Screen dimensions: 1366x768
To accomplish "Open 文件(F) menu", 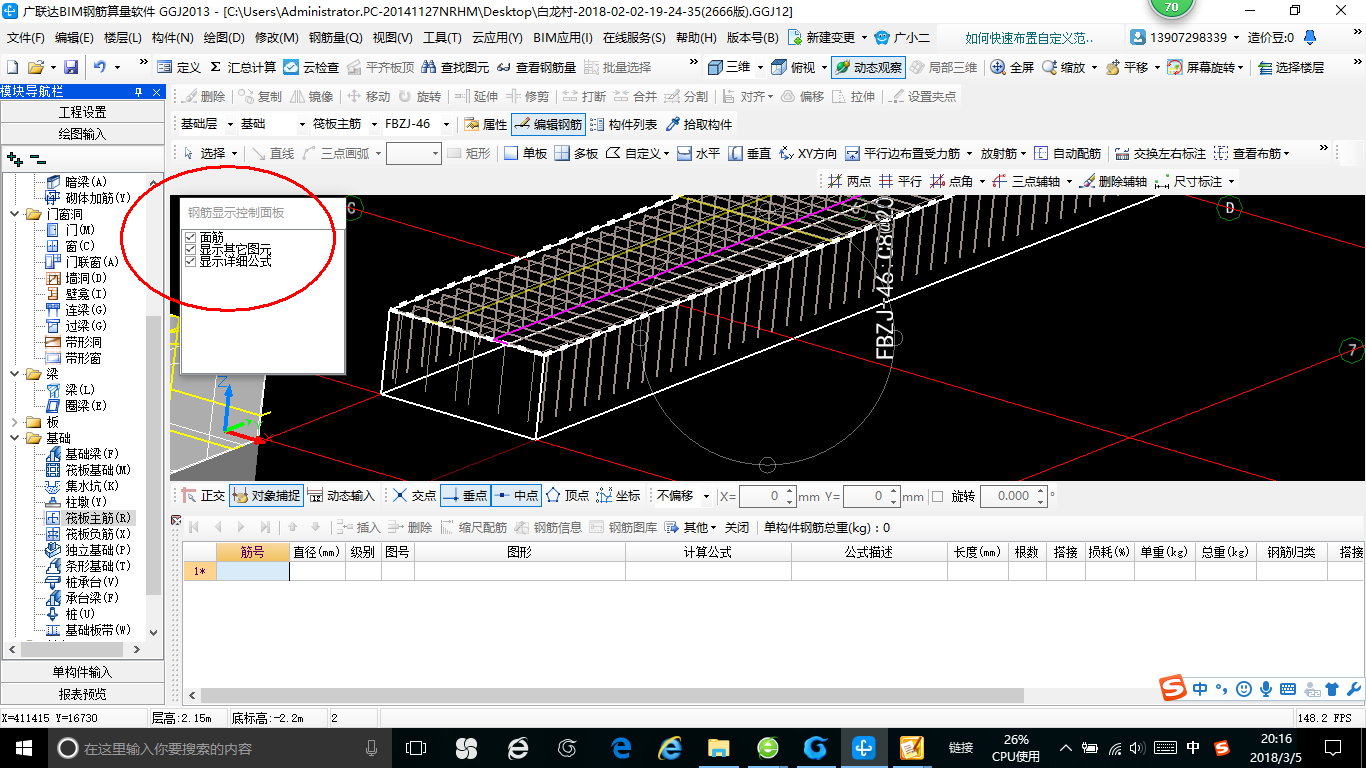I will (x=26, y=38).
